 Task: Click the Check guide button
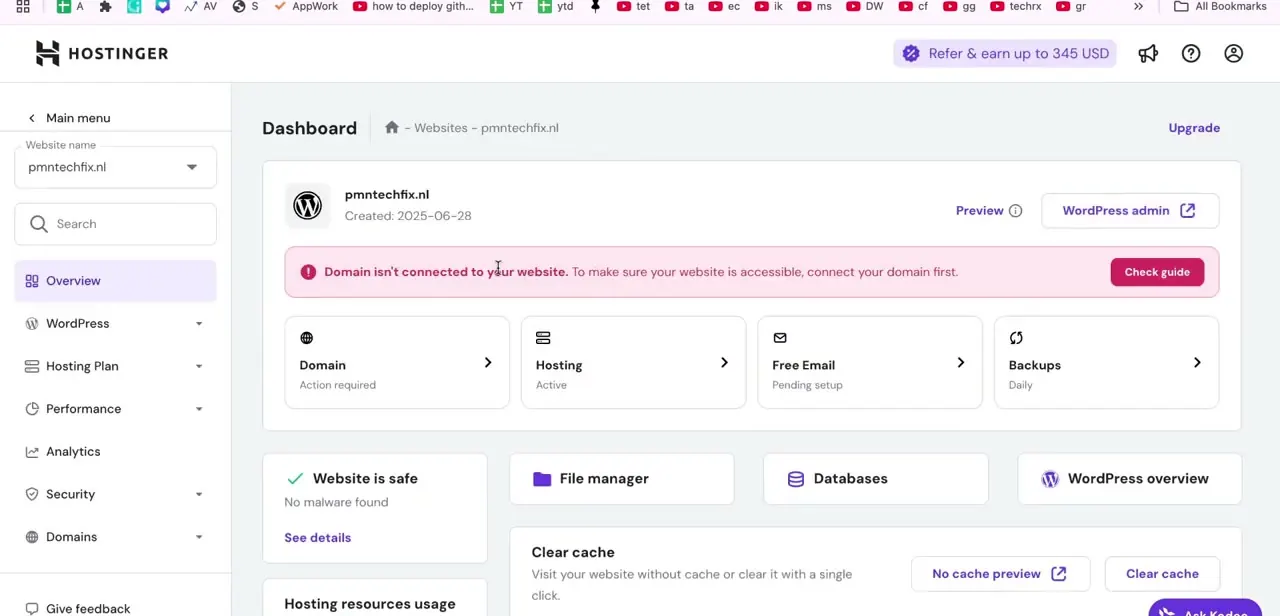click(x=1157, y=272)
